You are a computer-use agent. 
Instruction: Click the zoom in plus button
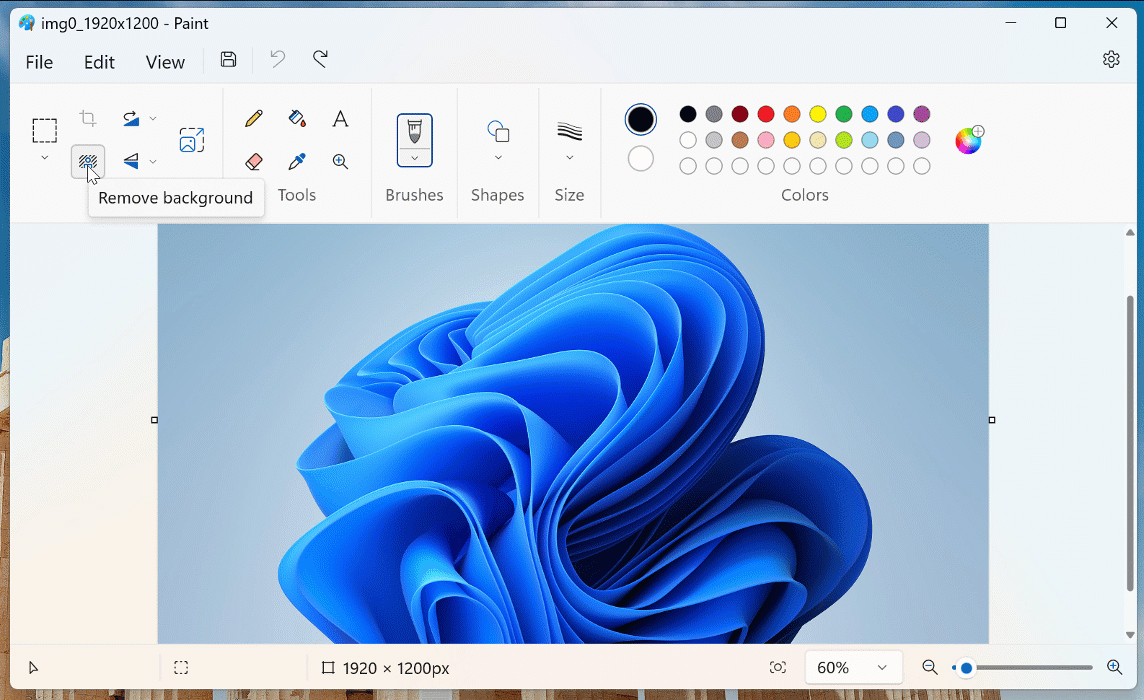point(1115,667)
